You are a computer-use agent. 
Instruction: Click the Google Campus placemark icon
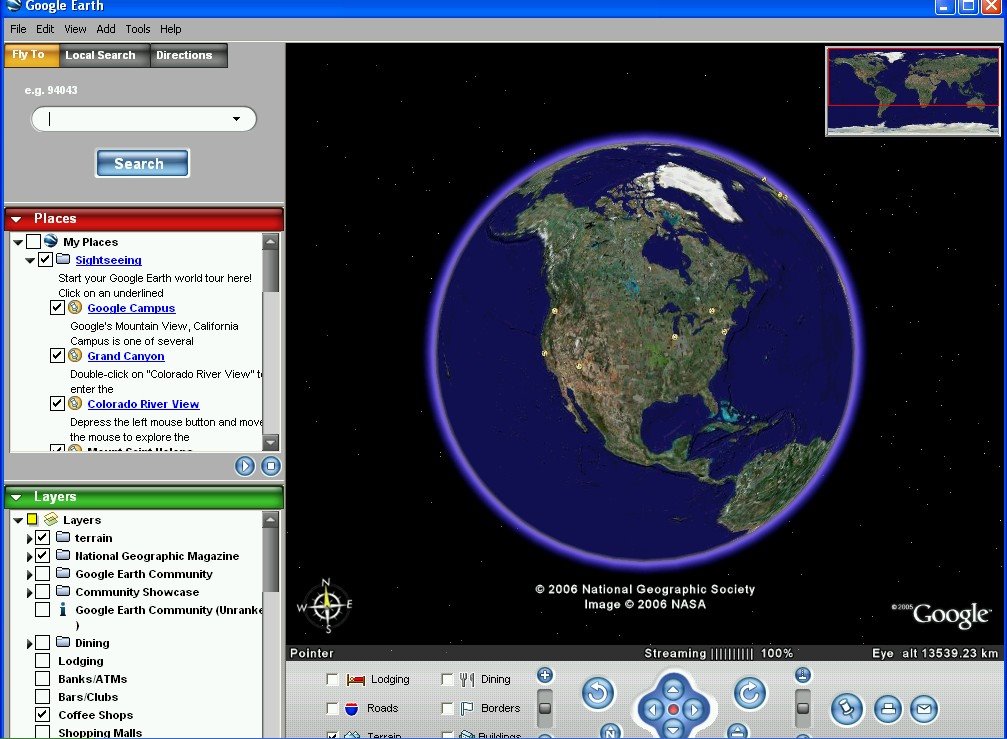tap(75, 308)
